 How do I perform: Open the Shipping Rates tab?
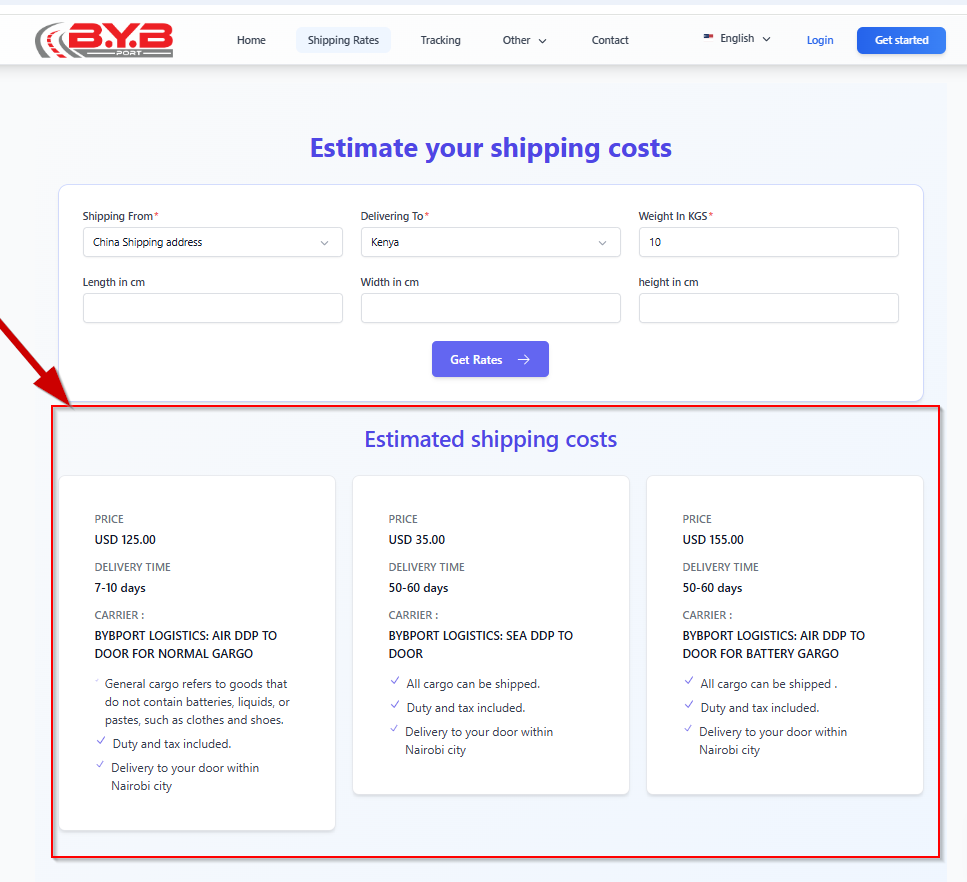tap(344, 40)
